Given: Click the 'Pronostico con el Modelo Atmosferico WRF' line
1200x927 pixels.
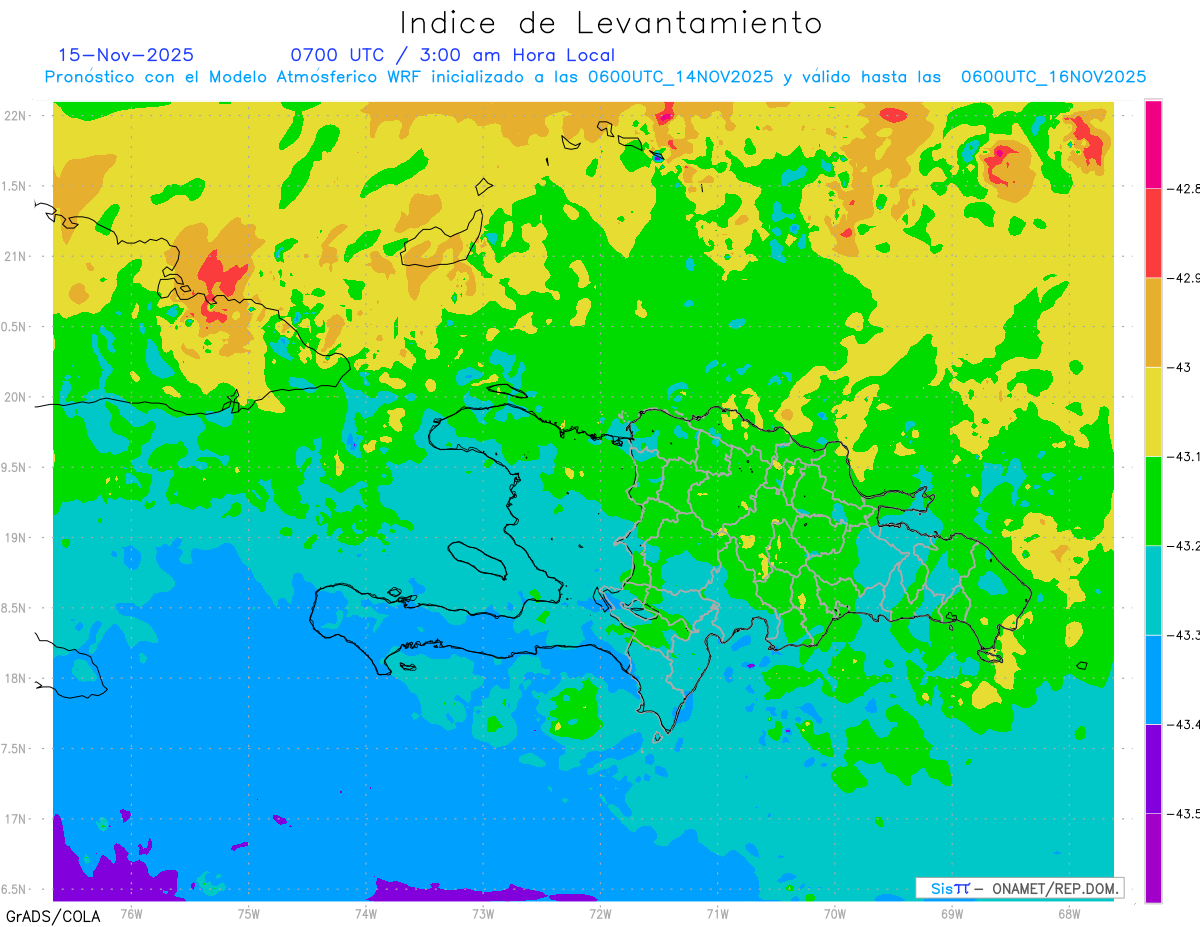Looking at the screenshot, I should coord(595,77).
